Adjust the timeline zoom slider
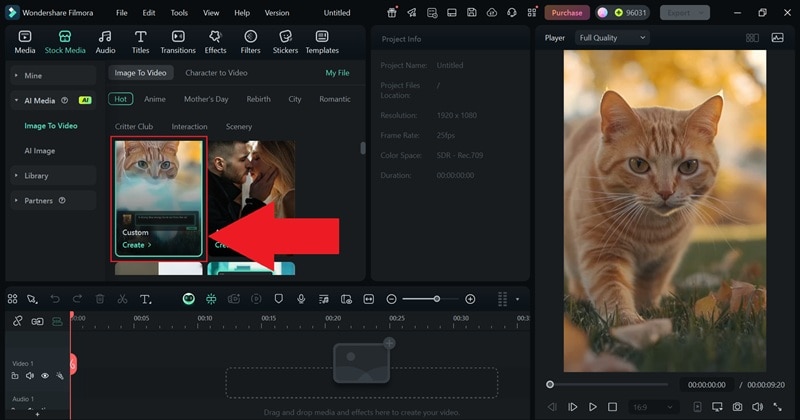The height and width of the screenshot is (420, 800). [437, 299]
